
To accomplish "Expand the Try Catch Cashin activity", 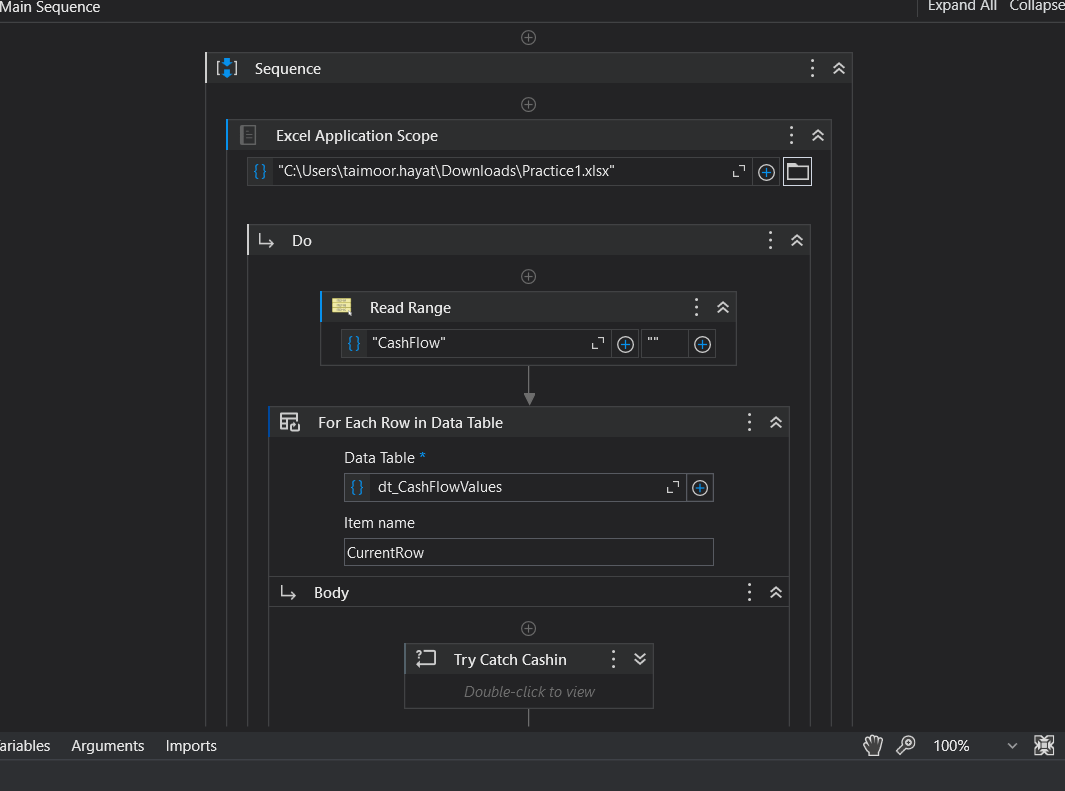I will click(640, 659).
